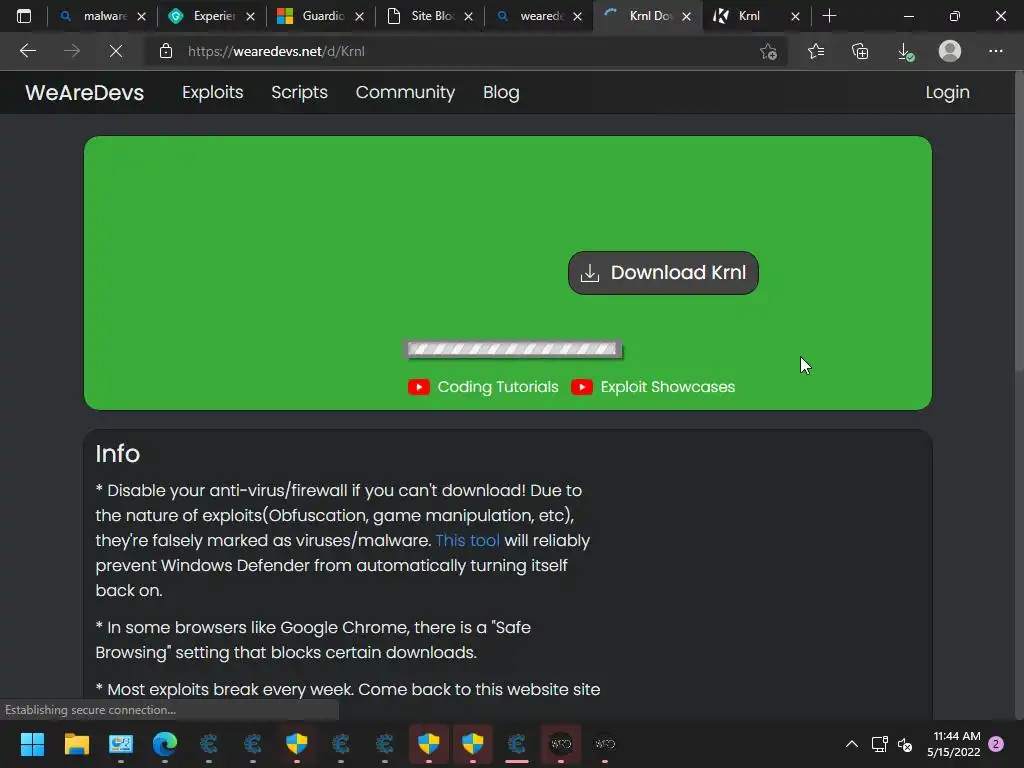This screenshot has width=1024, height=768.
Task: Close the Guardio tab
Action: 359,16
